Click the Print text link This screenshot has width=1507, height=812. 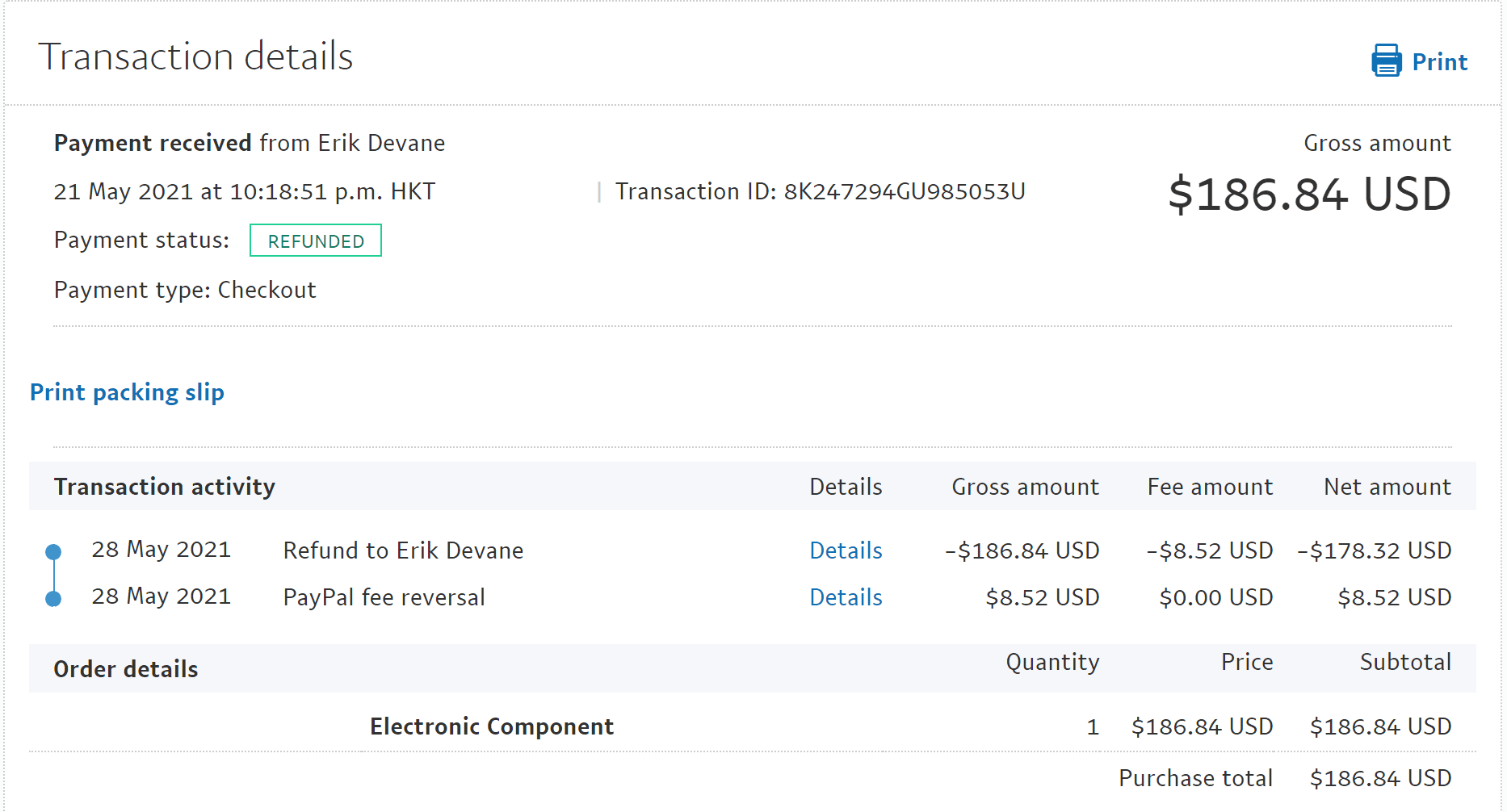click(1439, 62)
